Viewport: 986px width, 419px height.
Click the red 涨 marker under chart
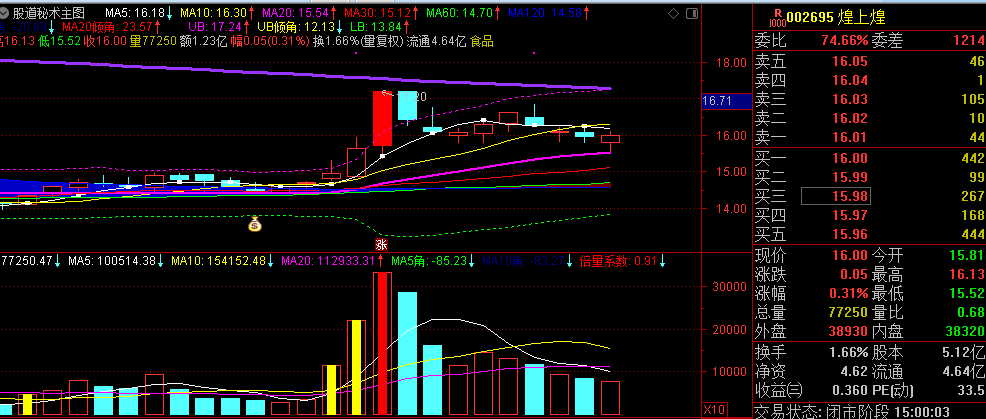[x=381, y=244]
